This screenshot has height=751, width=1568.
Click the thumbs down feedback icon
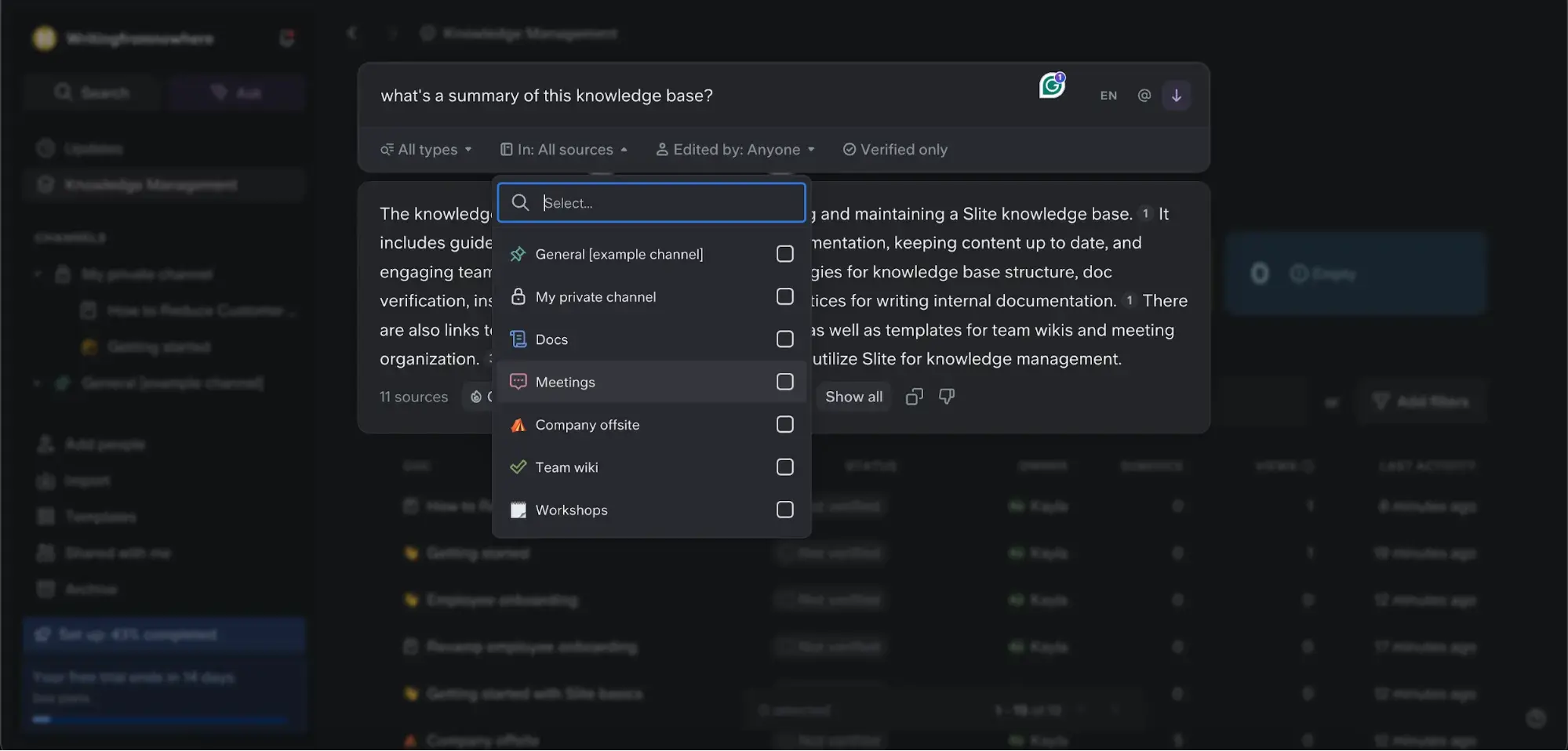(x=947, y=397)
